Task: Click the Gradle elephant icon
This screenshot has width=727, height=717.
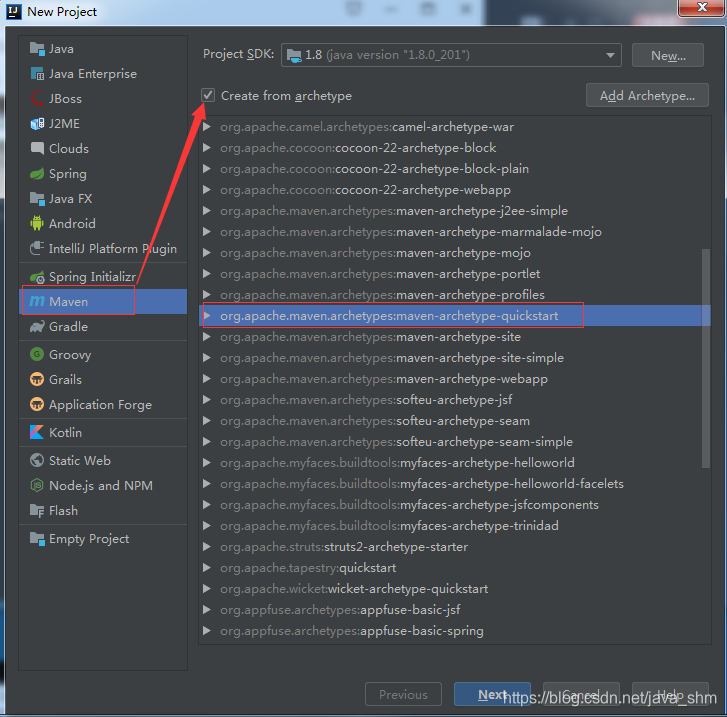Action: point(37,326)
